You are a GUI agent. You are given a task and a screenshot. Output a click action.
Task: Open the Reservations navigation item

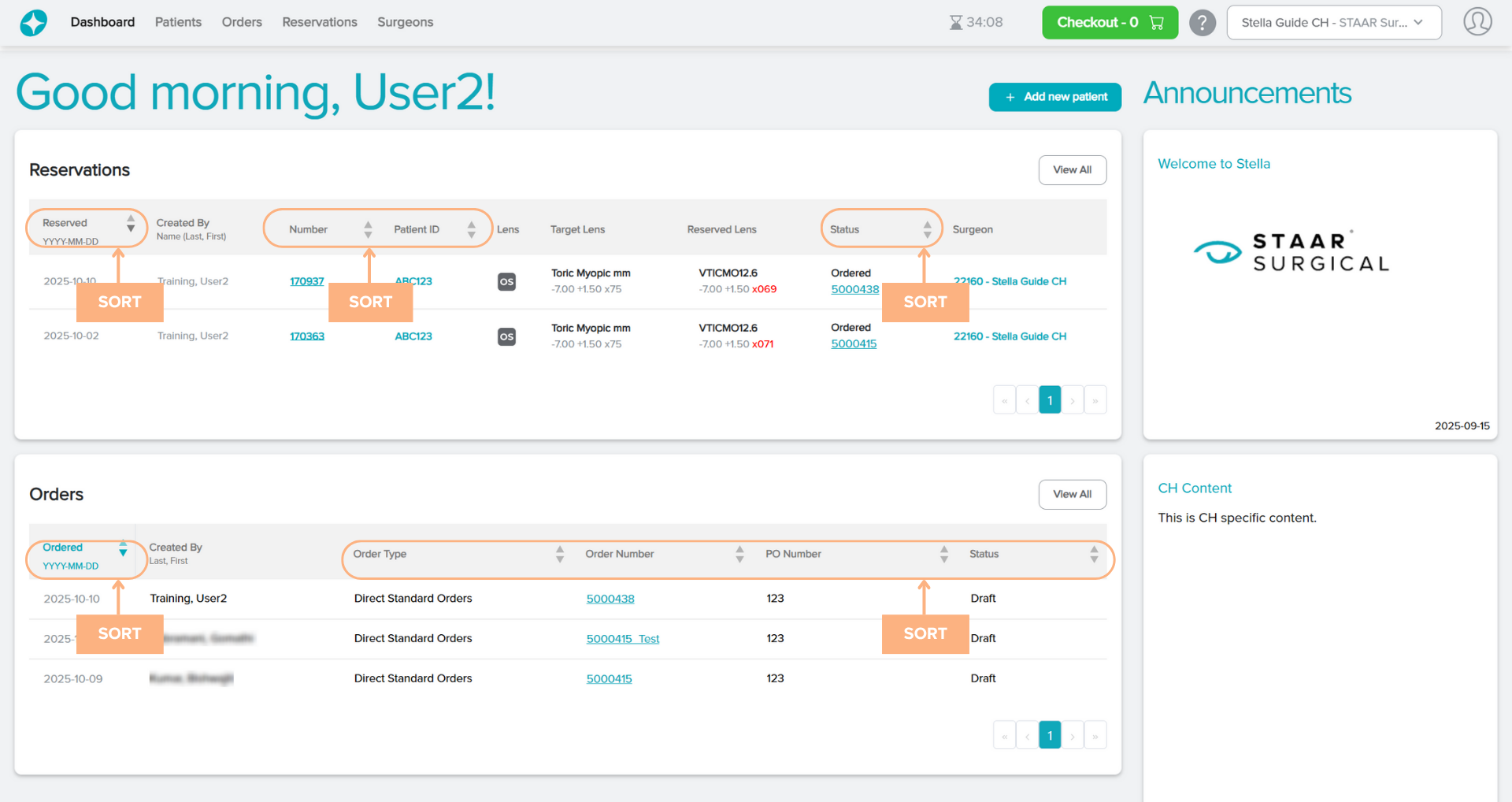[320, 22]
